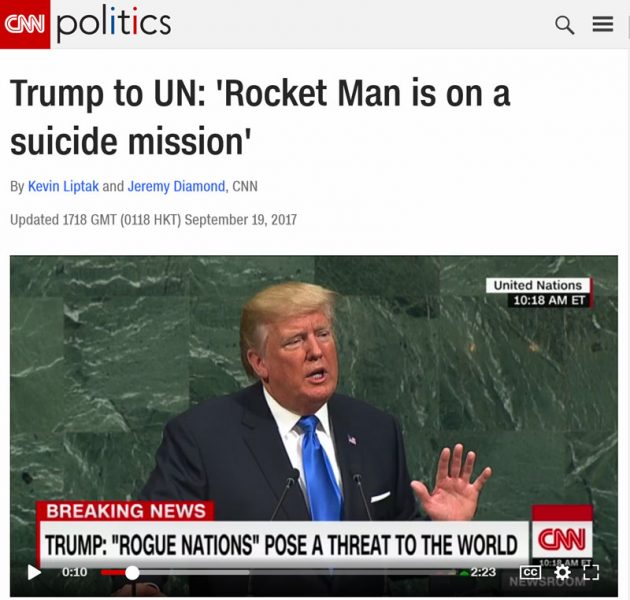630x600 pixels.
Task: Click the United Nations location label
Action: pos(538,285)
